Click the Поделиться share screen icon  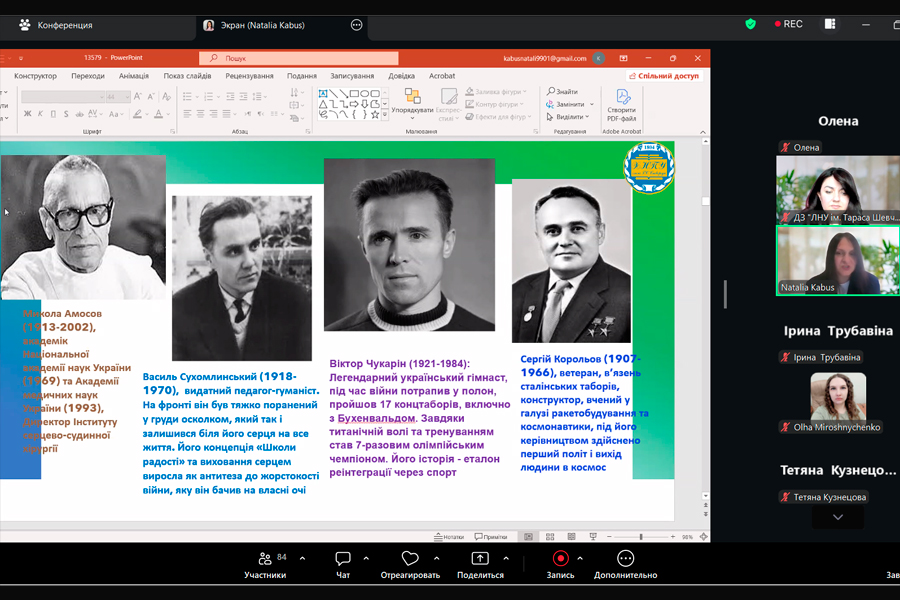480,559
